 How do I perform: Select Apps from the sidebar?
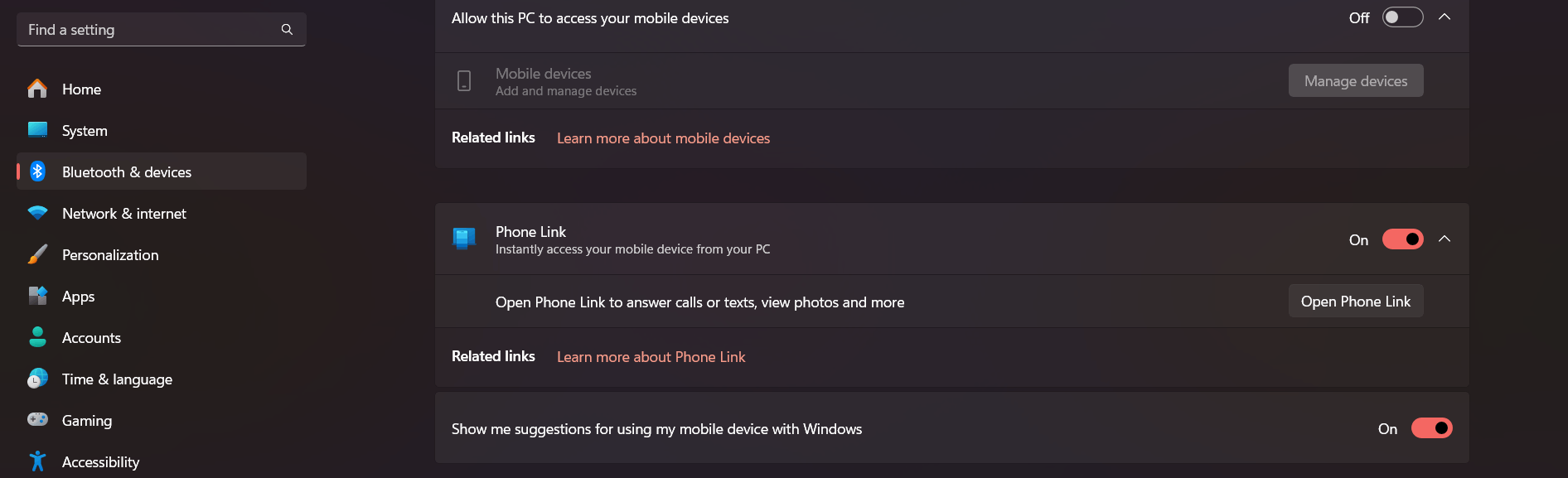tap(78, 296)
